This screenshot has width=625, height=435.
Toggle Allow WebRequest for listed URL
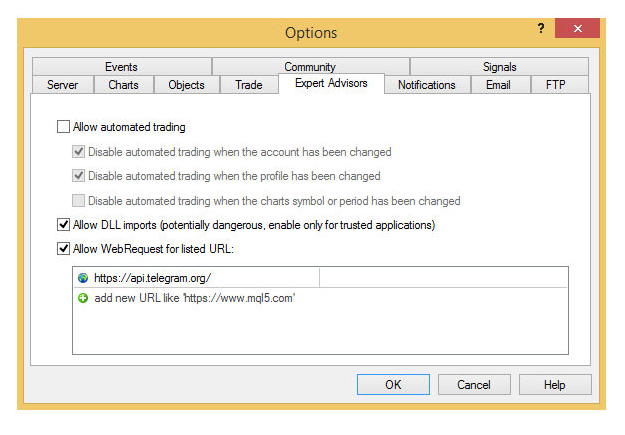(63, 249)
